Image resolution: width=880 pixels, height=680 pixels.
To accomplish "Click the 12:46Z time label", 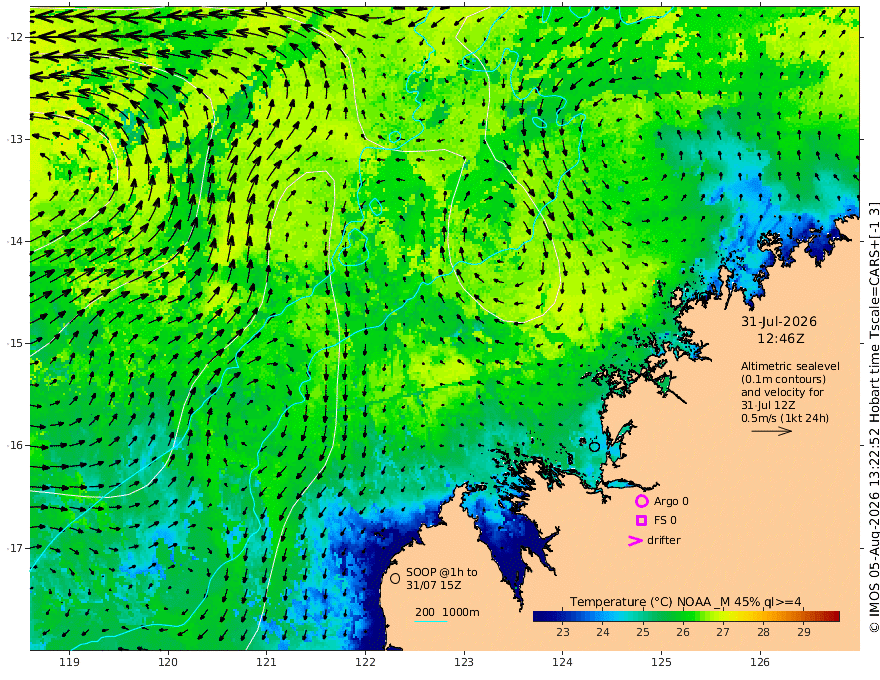I will [x=781, y=339].
